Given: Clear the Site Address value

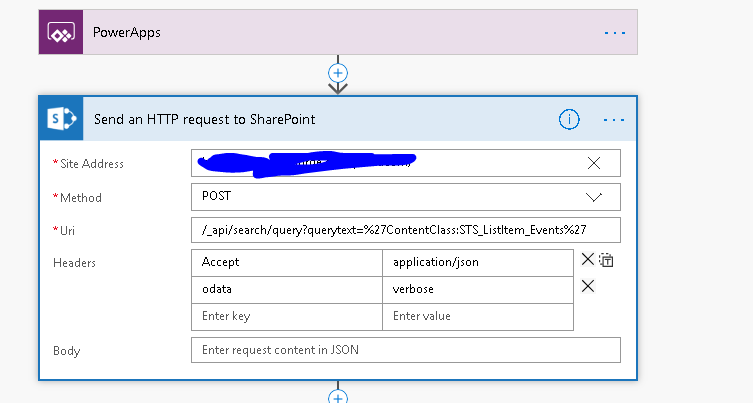Looking at the screenshot, I should pos(594,163).
